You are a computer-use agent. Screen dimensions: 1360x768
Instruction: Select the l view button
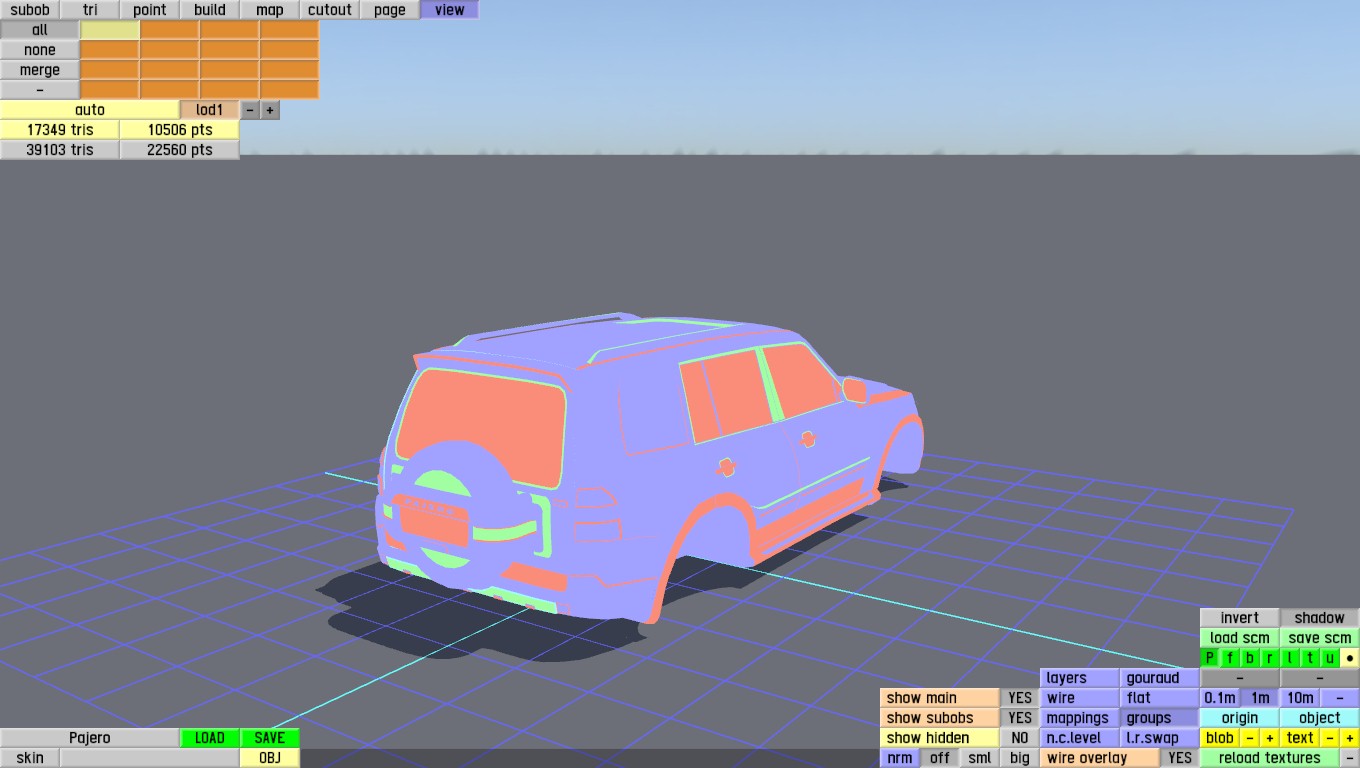click(1290, 658)
